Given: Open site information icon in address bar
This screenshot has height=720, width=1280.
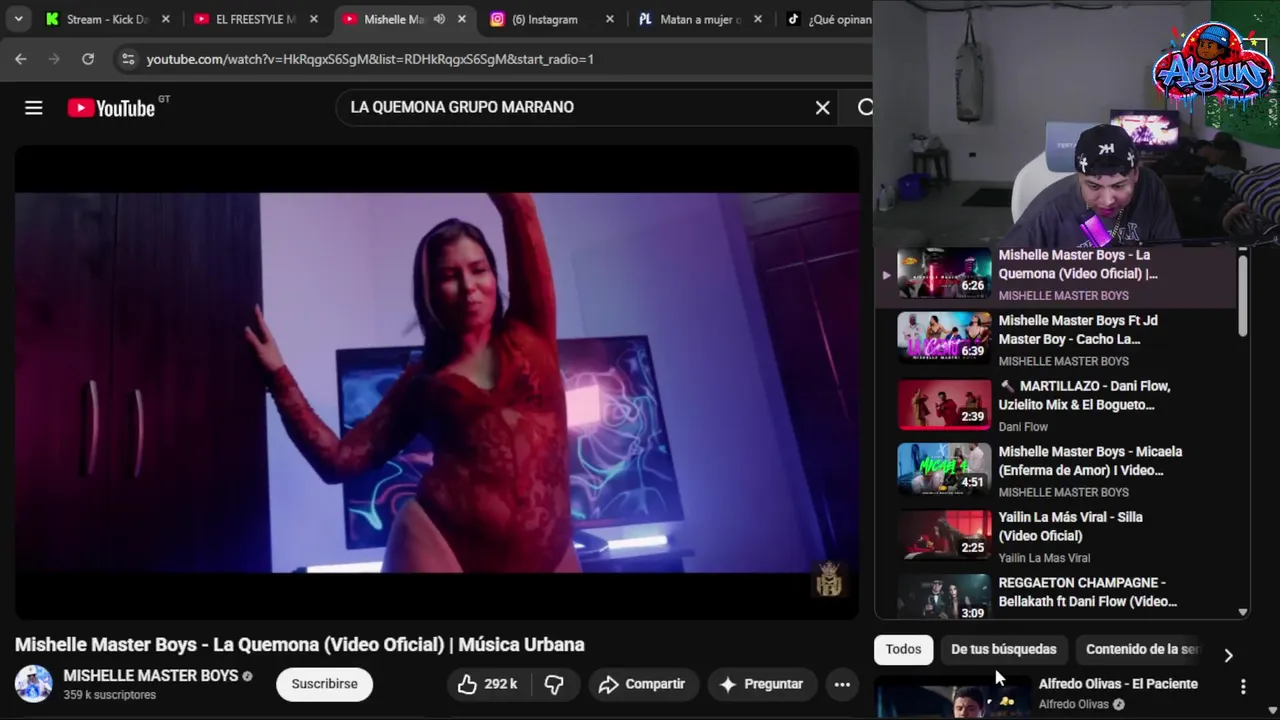Looking at the screenshot, I should [x=127, y=59].
